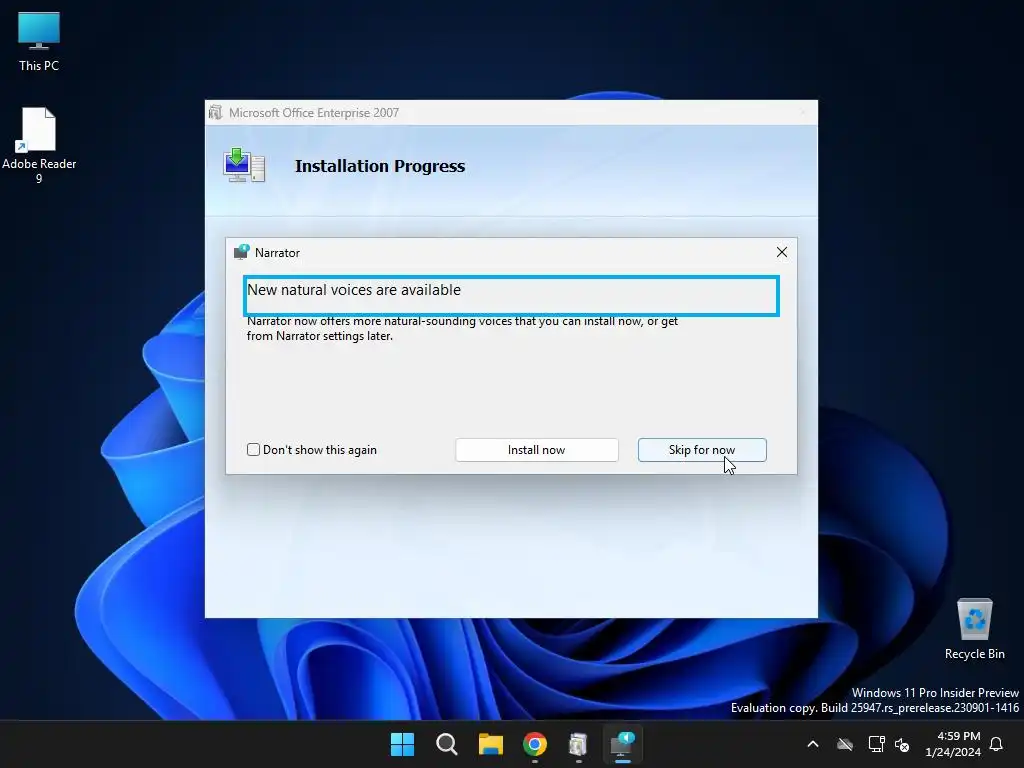Open taskbar Search icon

tap(447, 744)
